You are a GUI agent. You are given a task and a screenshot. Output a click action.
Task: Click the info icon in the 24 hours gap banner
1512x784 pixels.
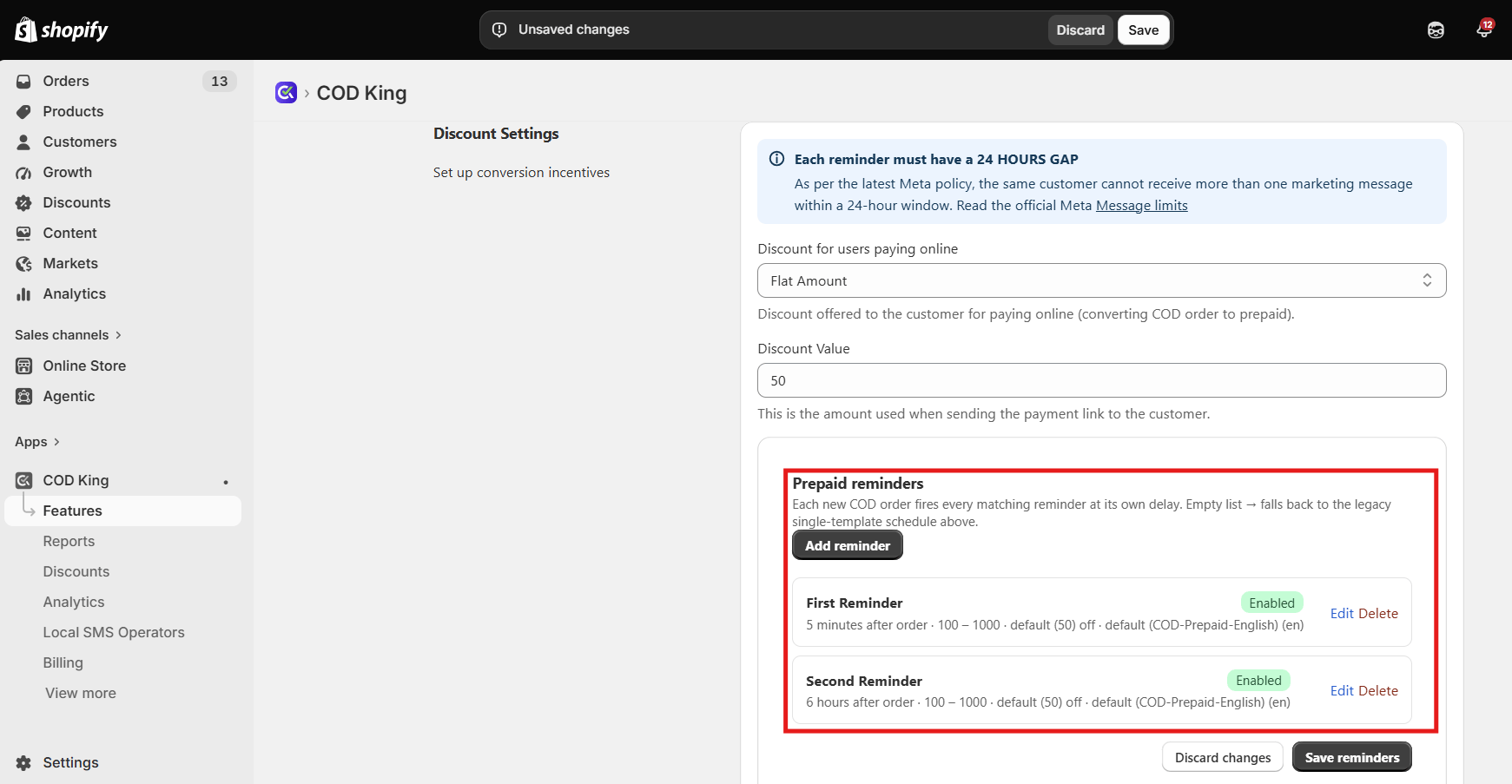pyautogui.click(x=776, y=159)
